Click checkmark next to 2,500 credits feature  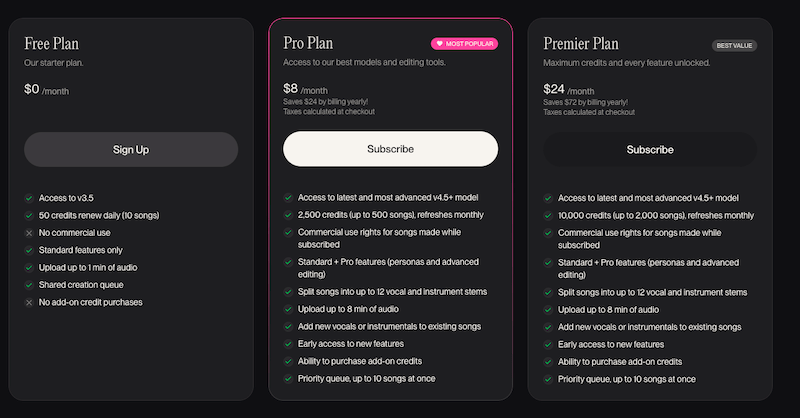[288, 215]
